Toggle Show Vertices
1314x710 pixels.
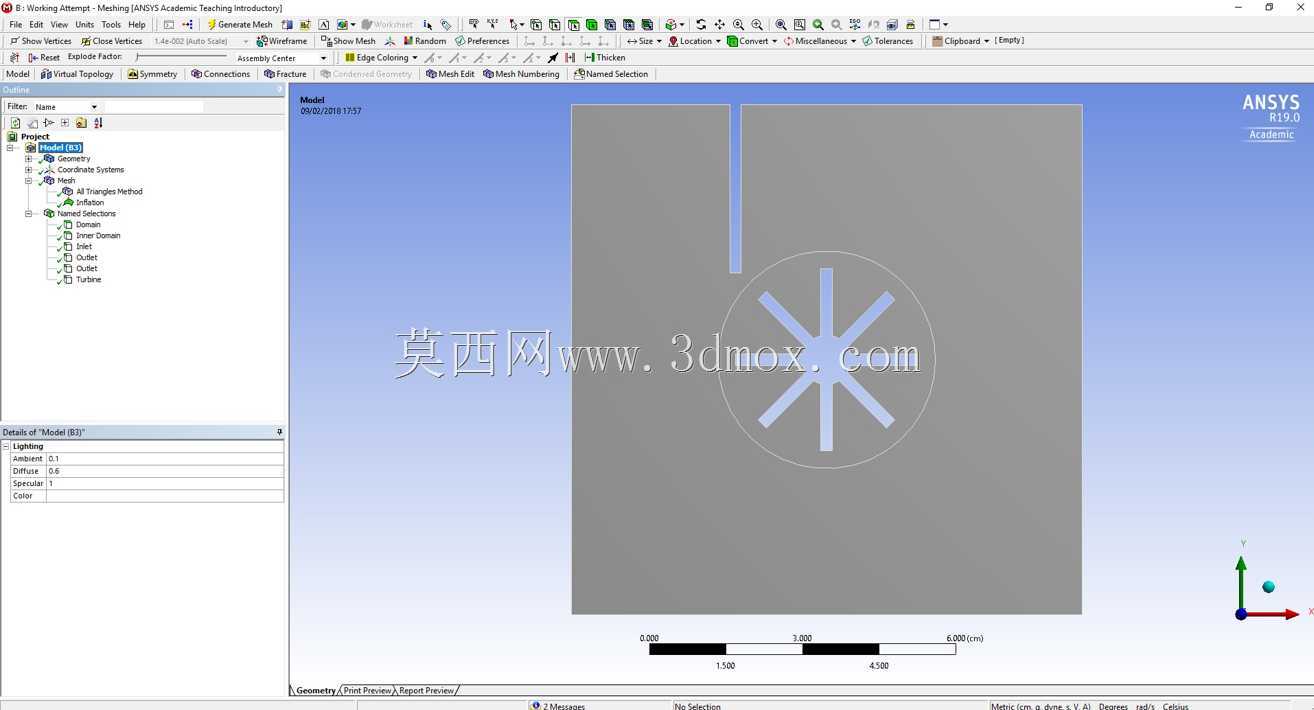pos(41,41)
